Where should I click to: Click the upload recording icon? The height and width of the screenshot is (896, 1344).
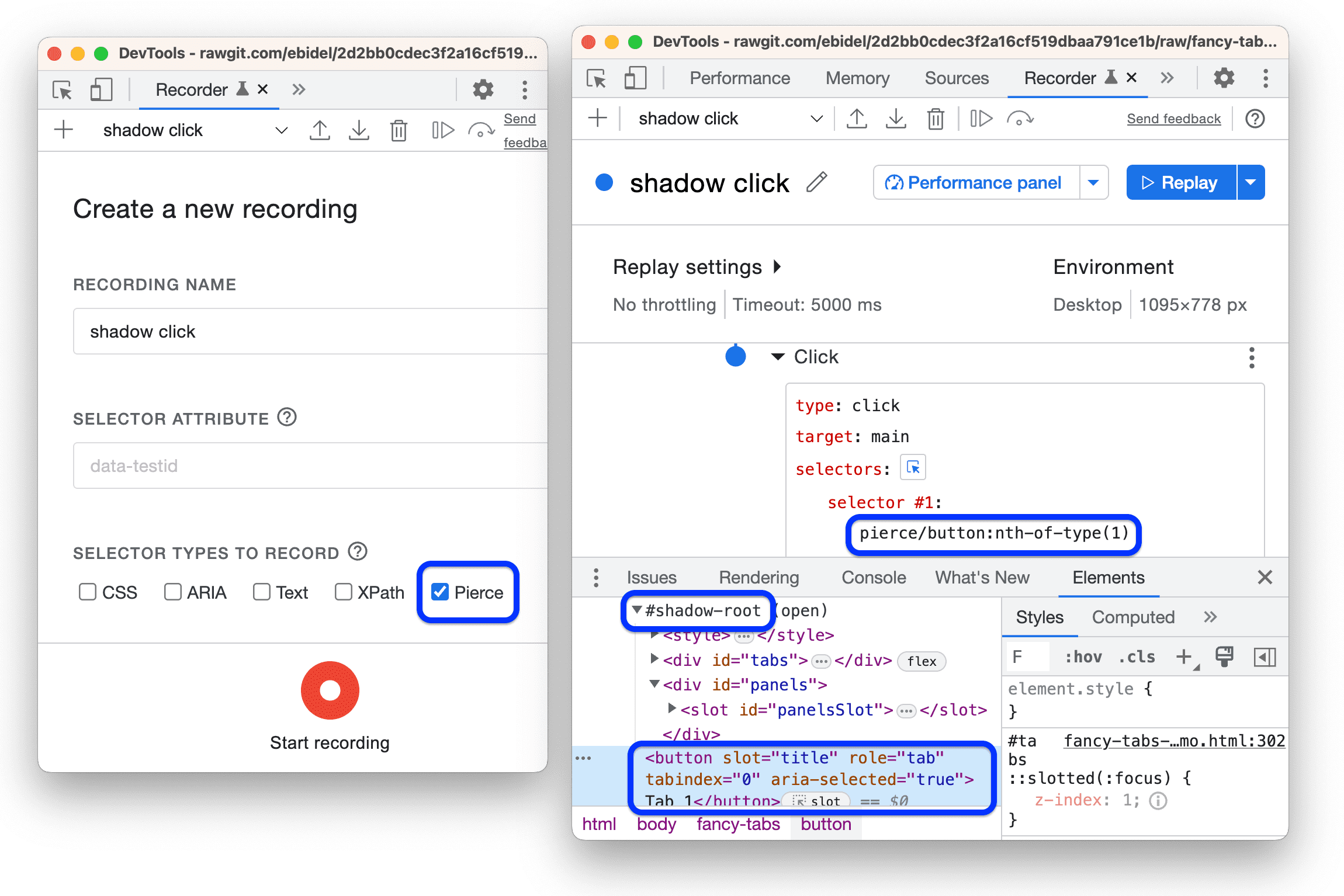[x=318, y=130]
